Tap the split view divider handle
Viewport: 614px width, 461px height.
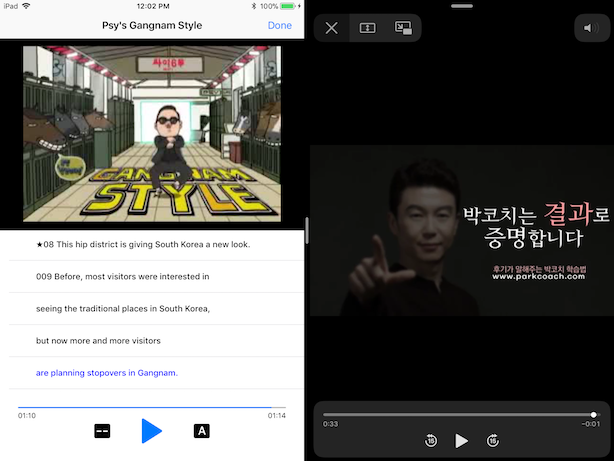[x=307, y=231]
